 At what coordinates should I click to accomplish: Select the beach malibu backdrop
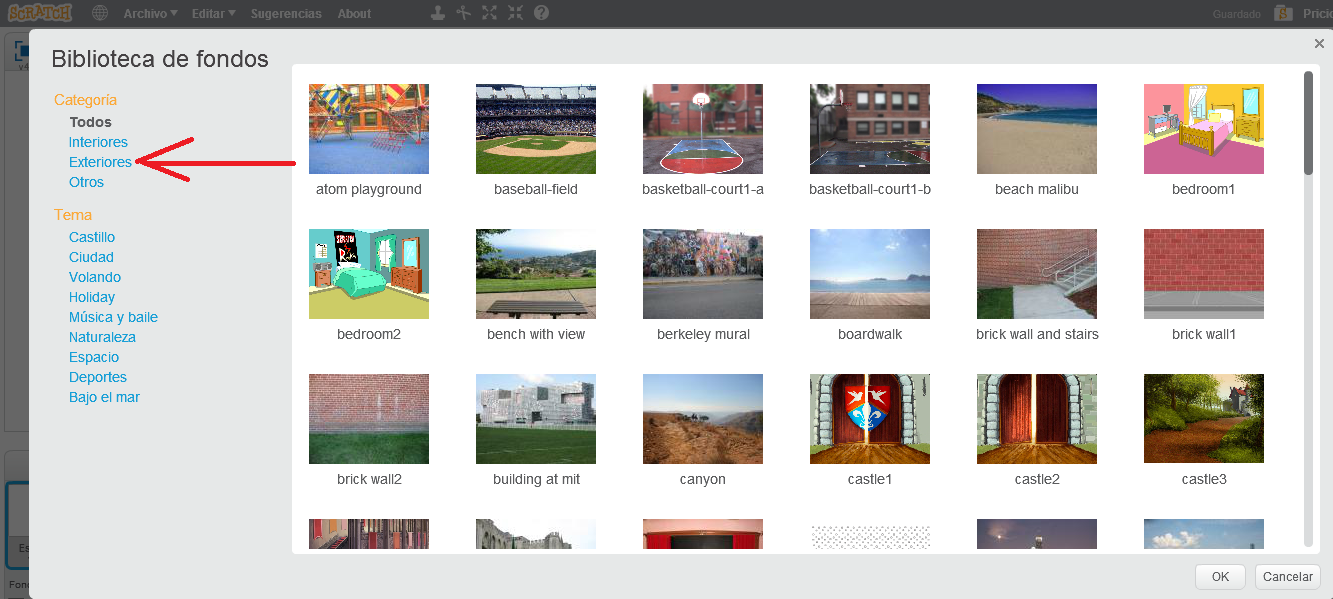tap(1037, 129)
